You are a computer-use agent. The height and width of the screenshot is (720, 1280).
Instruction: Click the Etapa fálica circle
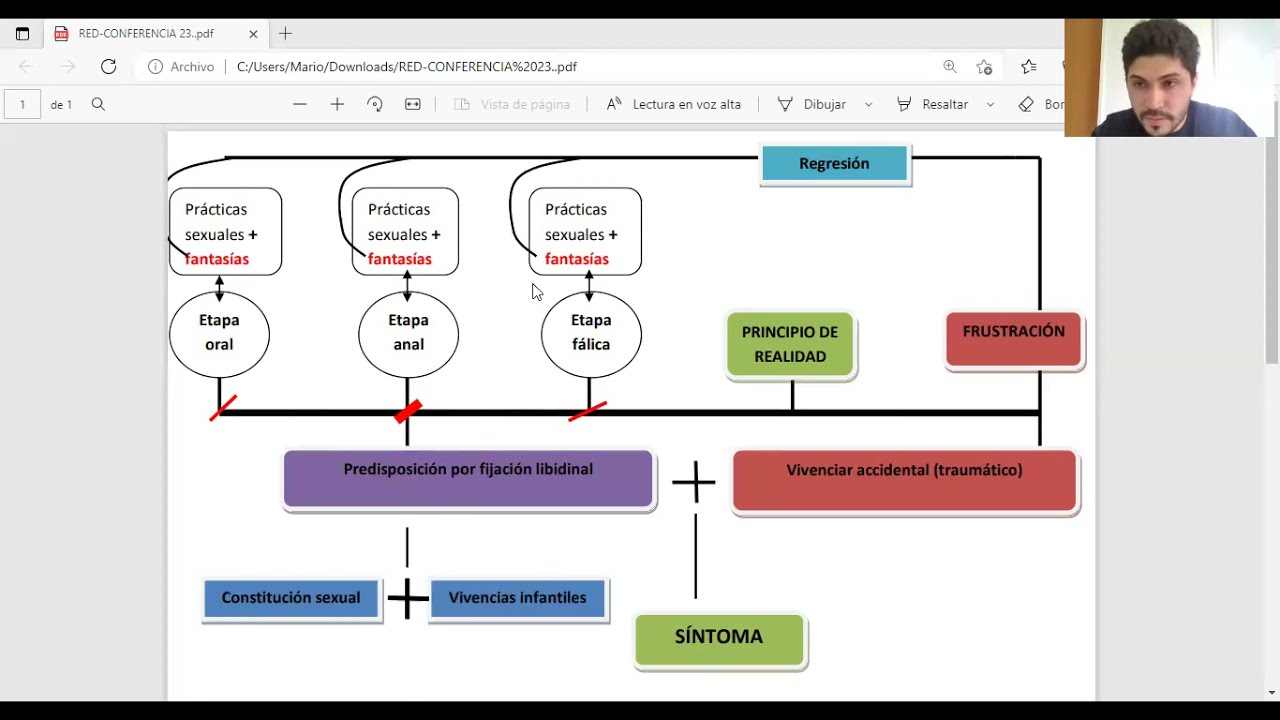(x=591, y=334)
